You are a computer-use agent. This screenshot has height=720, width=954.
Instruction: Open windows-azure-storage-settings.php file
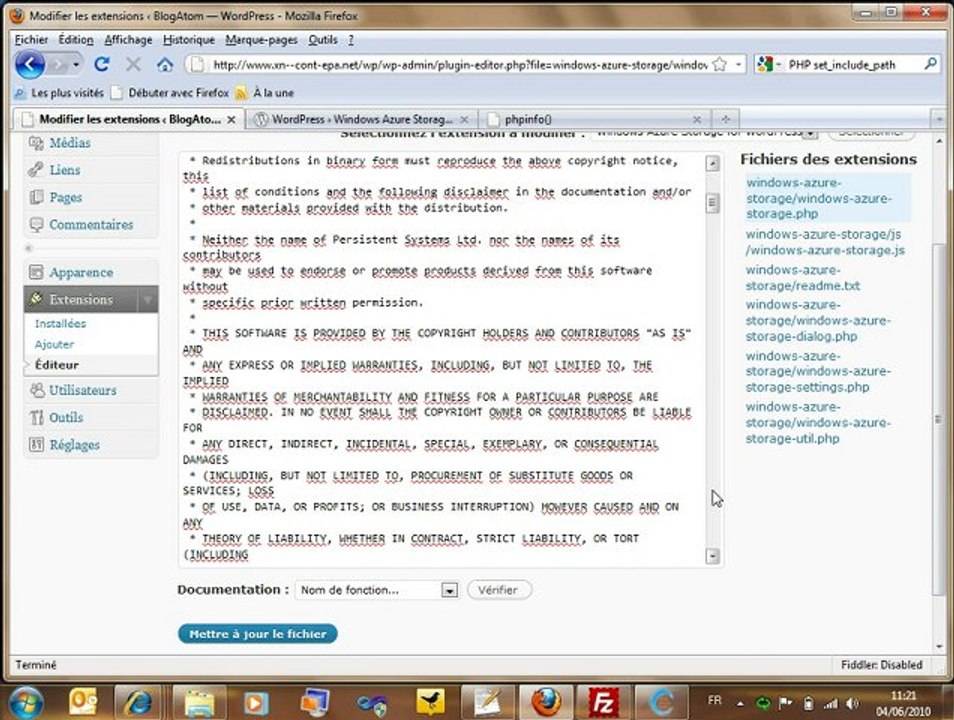click(818, 371)
